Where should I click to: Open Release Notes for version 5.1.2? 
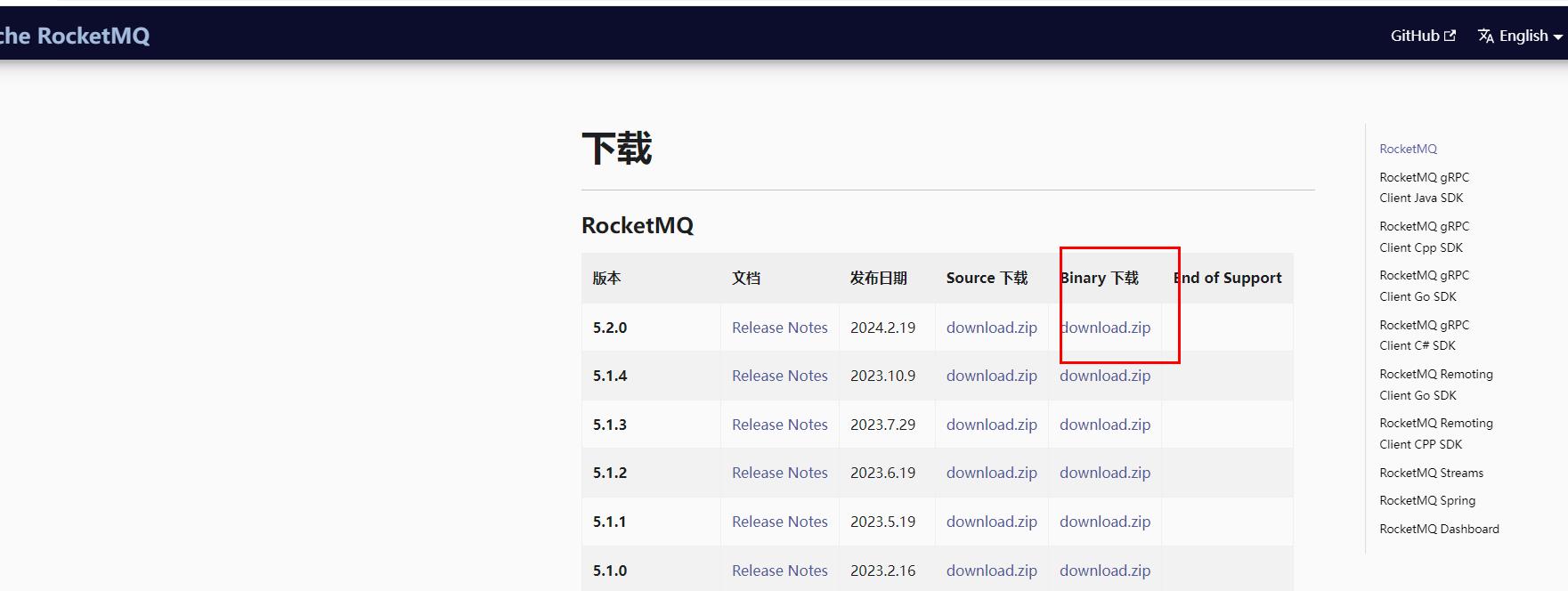[779, 473]
